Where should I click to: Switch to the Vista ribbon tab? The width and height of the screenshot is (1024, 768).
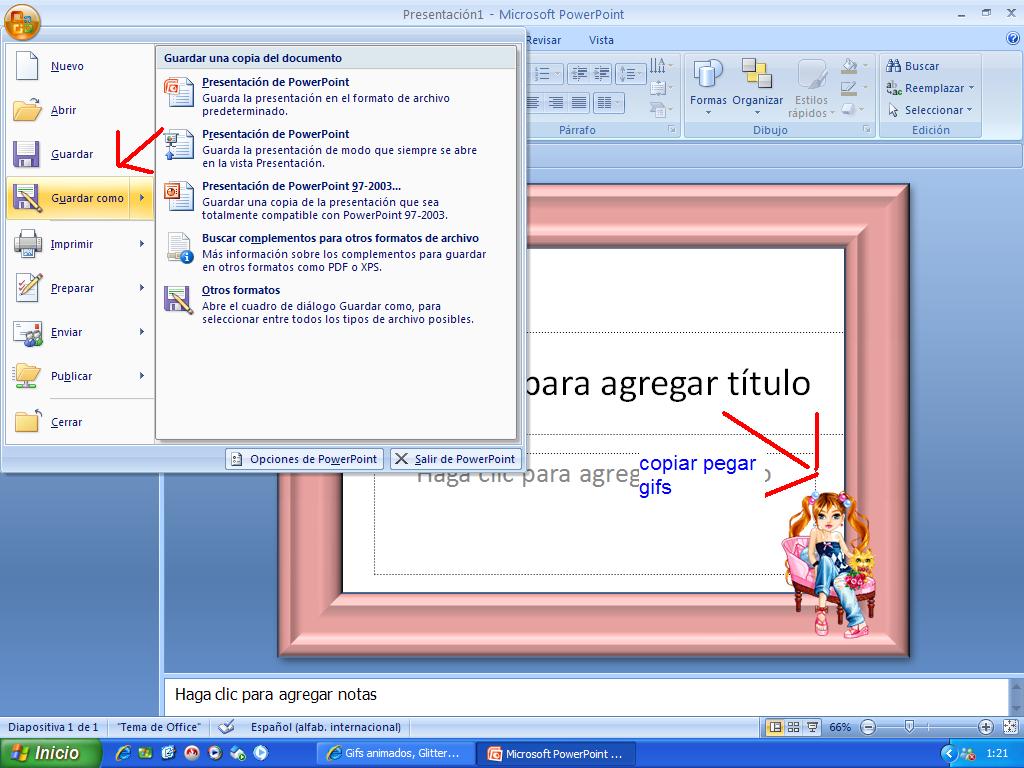click(x=601, y=40)
